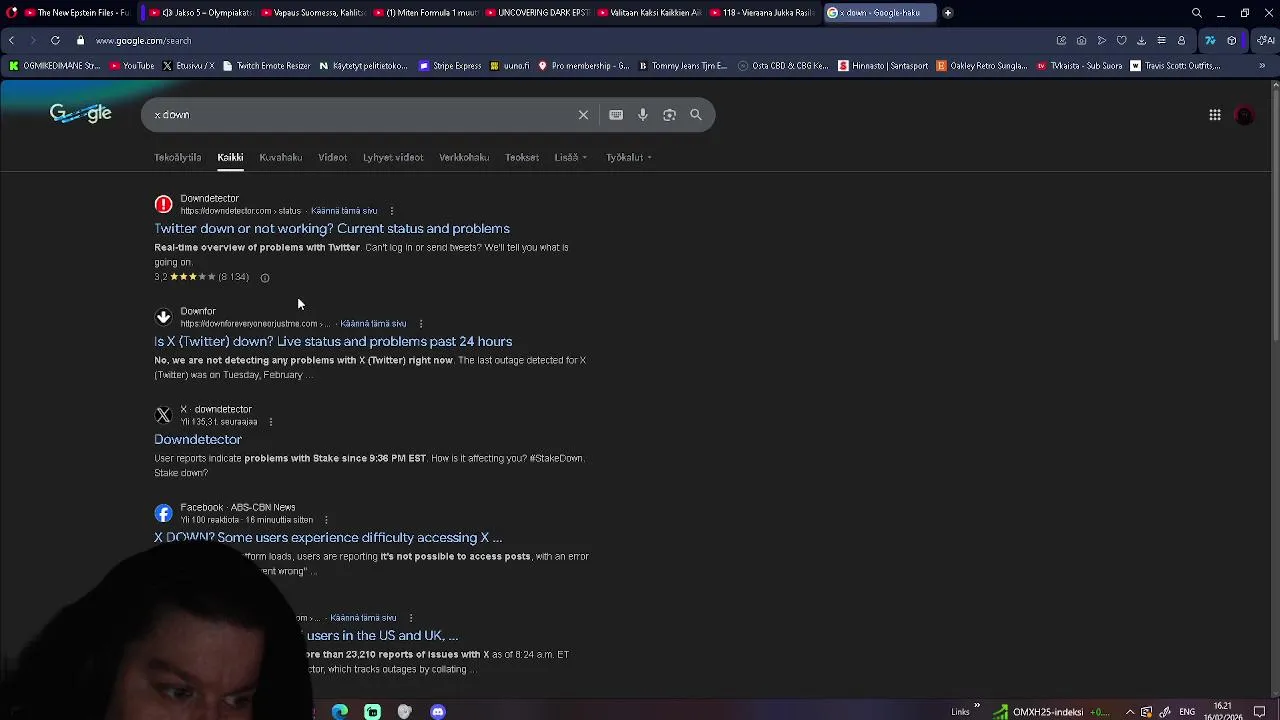Open OMXH25-indeksi taskbar widget
1280x720 pixels.
[1050, 712]
